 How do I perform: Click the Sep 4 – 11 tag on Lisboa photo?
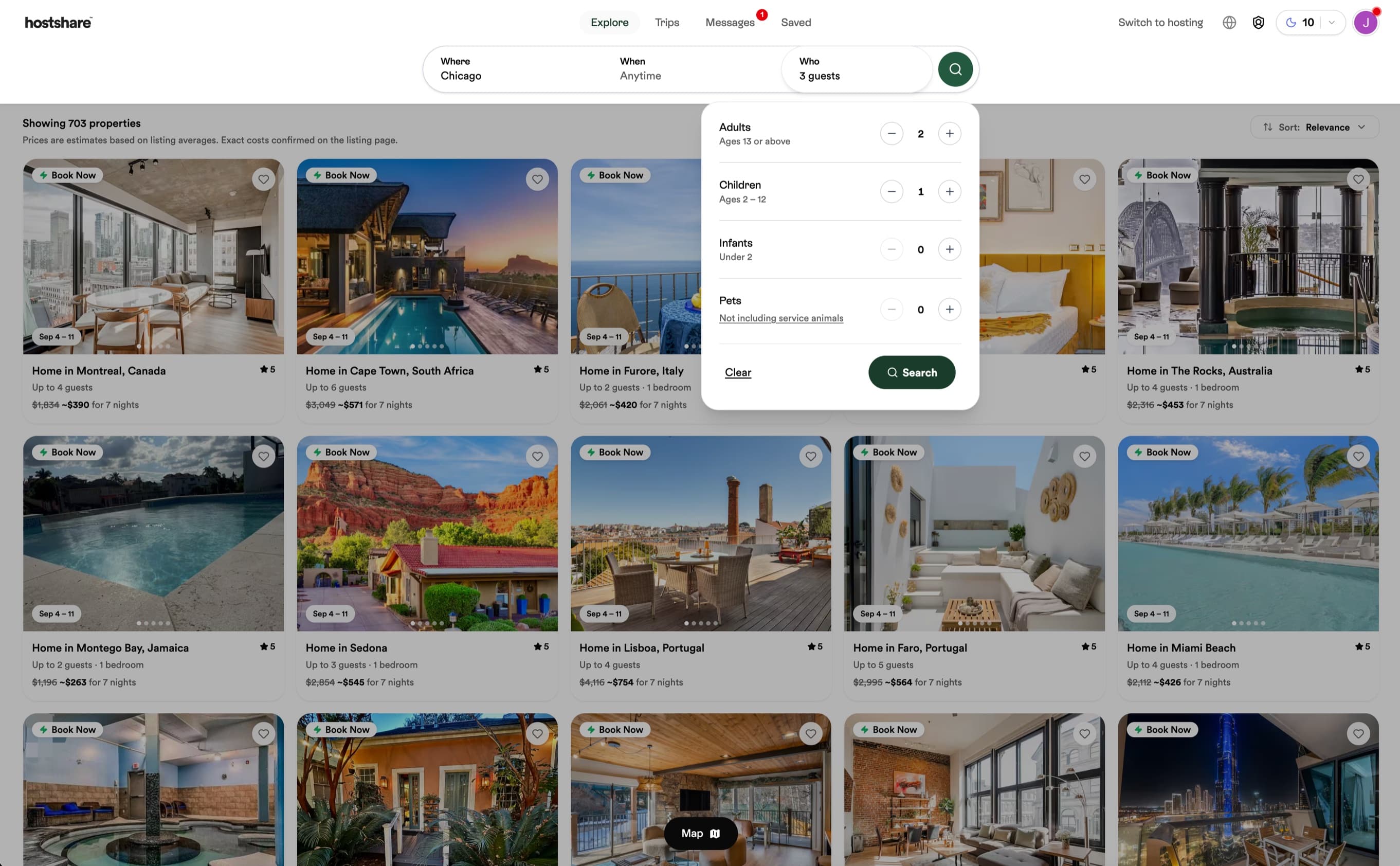tap(604, 614)
